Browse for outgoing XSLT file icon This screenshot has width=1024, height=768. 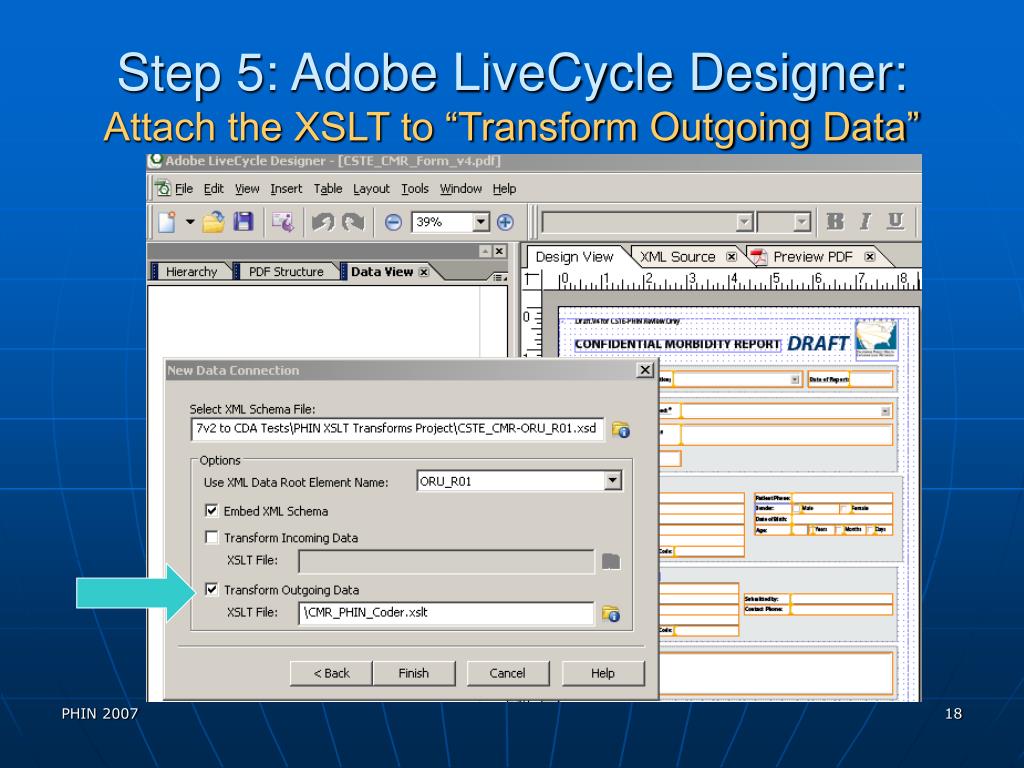[611, 614]
